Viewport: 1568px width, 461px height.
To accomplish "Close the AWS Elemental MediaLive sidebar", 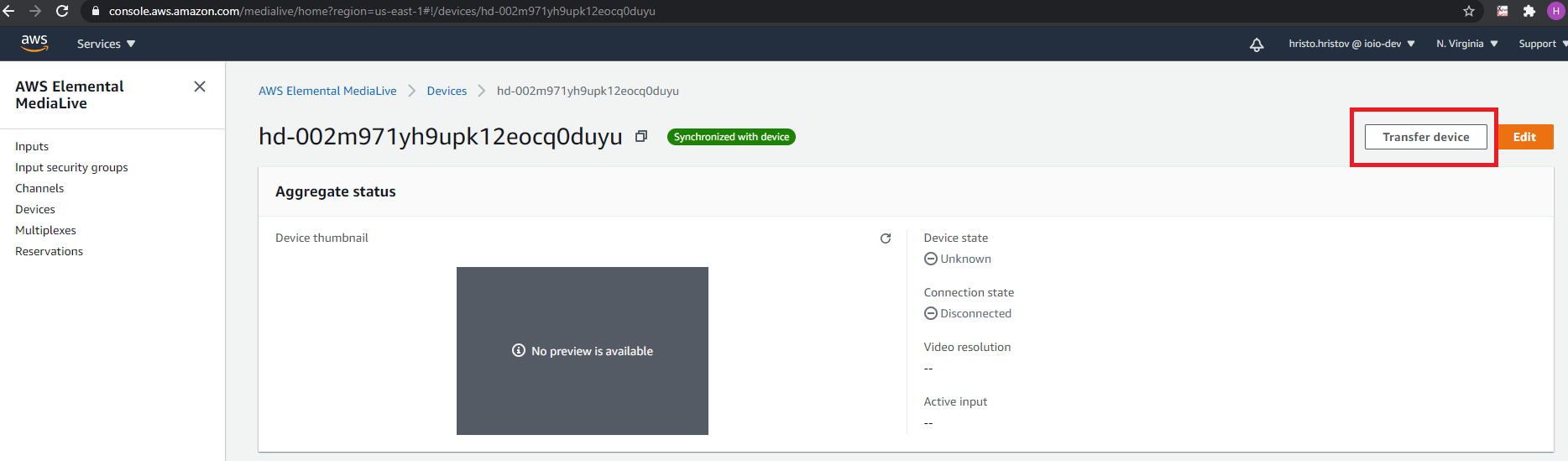I will (x=200, y=86).
